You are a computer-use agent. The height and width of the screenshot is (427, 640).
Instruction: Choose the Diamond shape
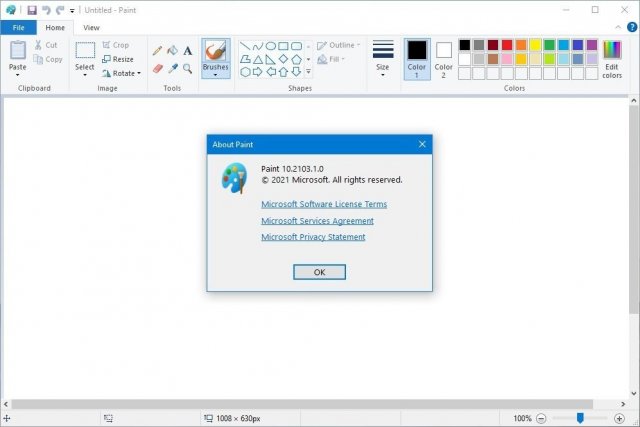click(283, 59)
